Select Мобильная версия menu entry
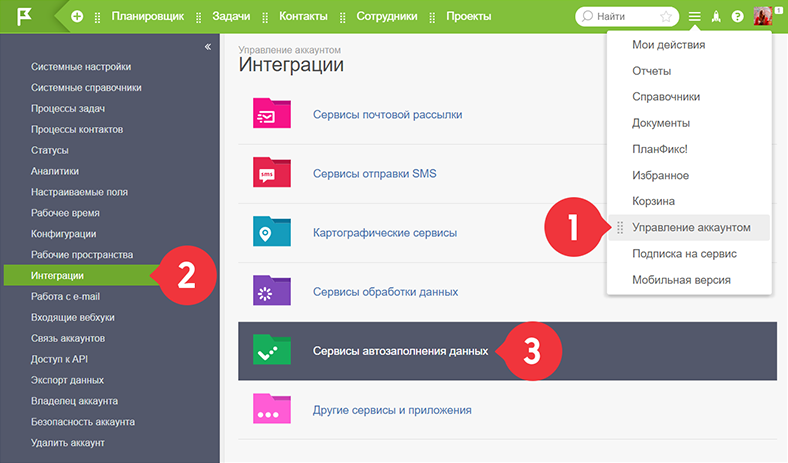Image resolution: width=788 pixels, height=463 pixels. [681, 280]
